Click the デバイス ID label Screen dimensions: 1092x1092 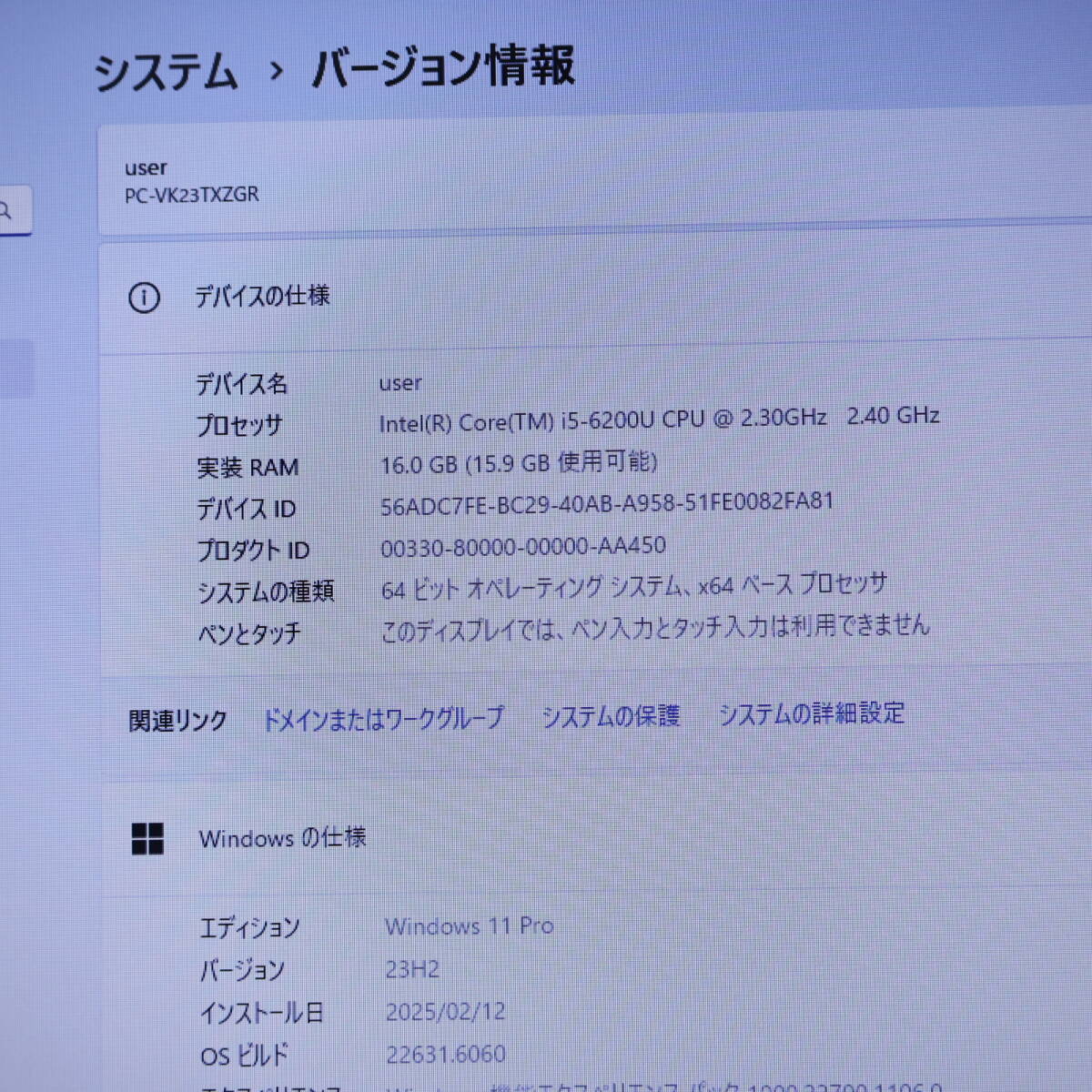click(x=247, y=509)
